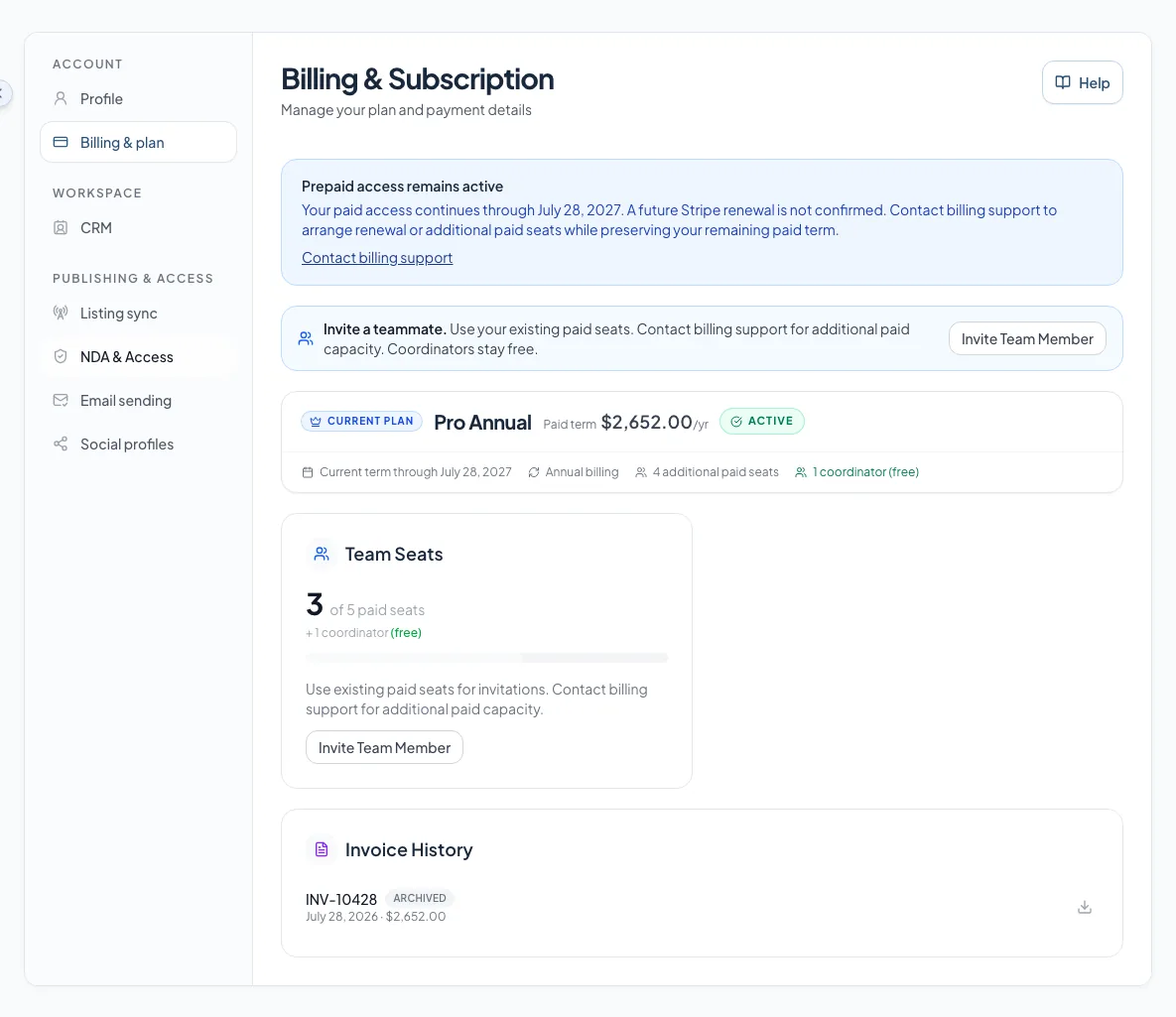Click the Invoice History document icon

pyautogui.click(x=322, y=849)
